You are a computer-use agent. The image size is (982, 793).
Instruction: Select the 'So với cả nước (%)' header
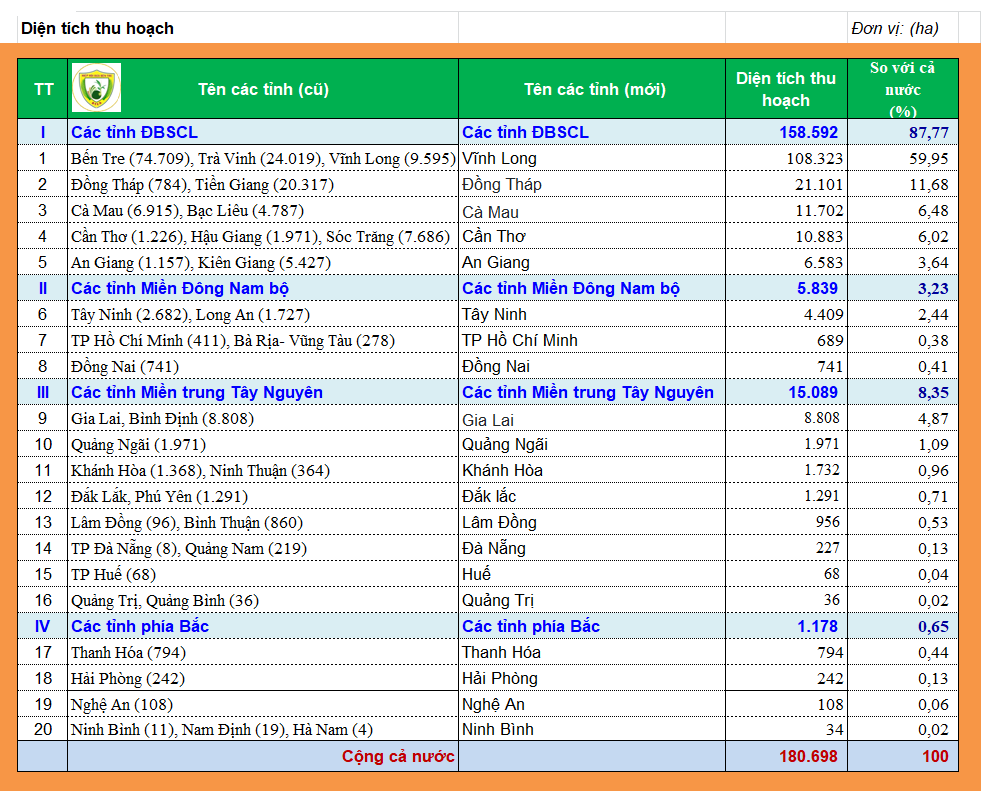(902, 89)
